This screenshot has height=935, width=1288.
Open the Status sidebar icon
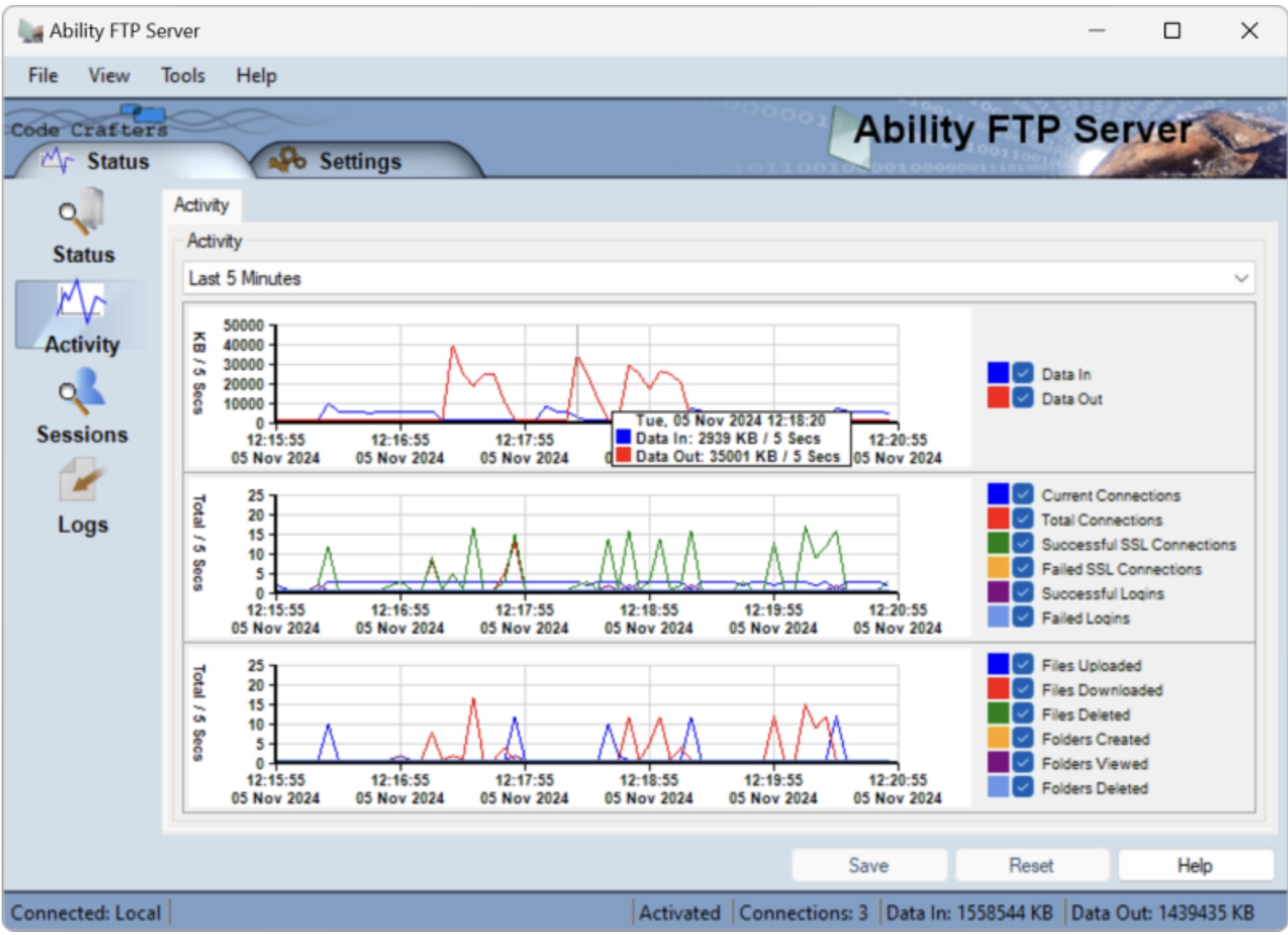[x=83, y=226]
